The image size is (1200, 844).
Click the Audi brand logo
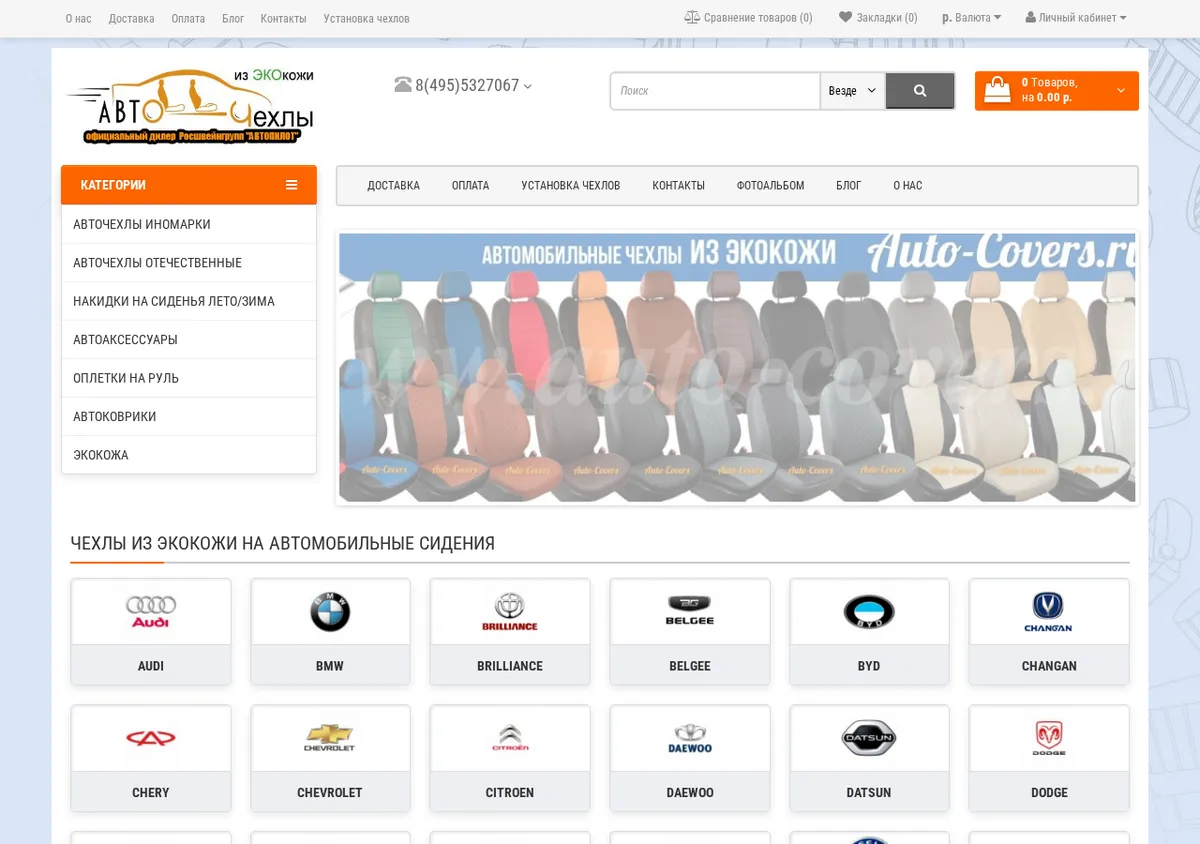pyautogui.click(x=151, y=612)
